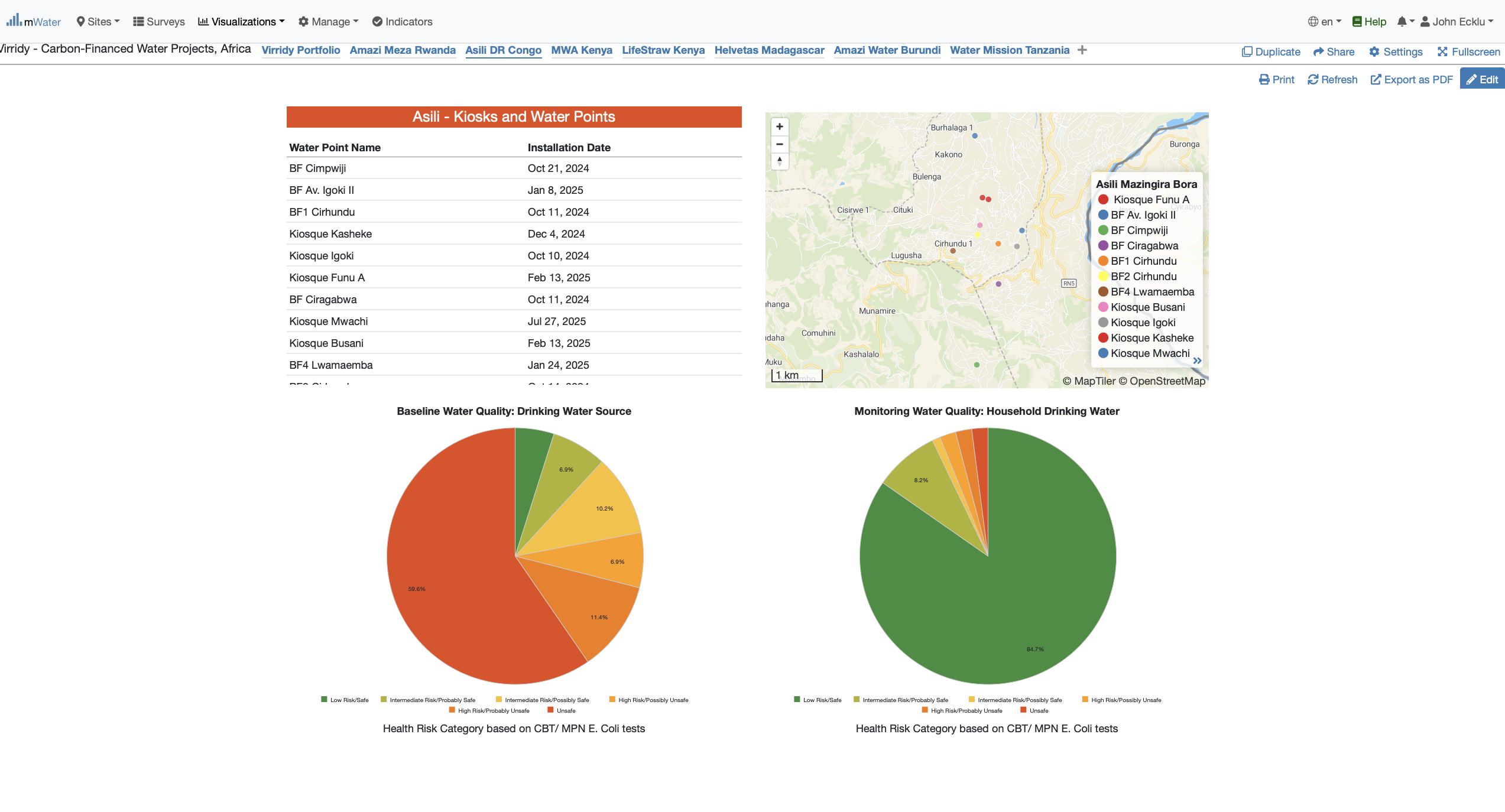This screenshot has width=1505, height=812.
Task: Switch to the MWA Kenya tab
Action: click(x=582, y=50)
